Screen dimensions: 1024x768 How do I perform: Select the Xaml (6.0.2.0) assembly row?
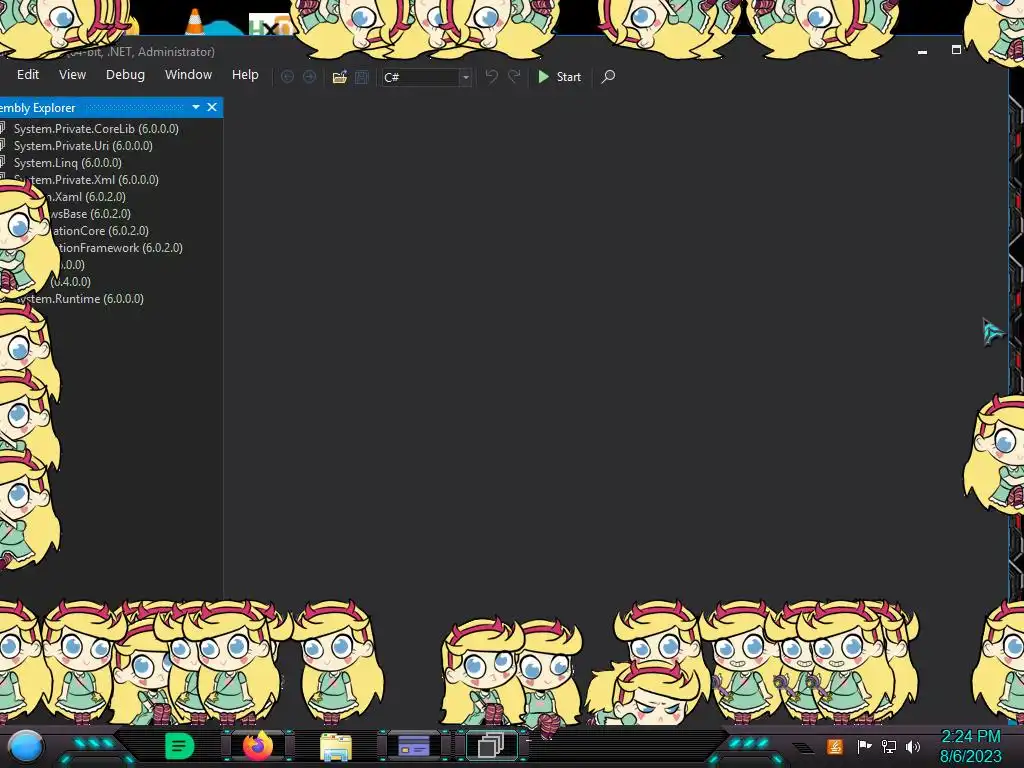[86, 197]
